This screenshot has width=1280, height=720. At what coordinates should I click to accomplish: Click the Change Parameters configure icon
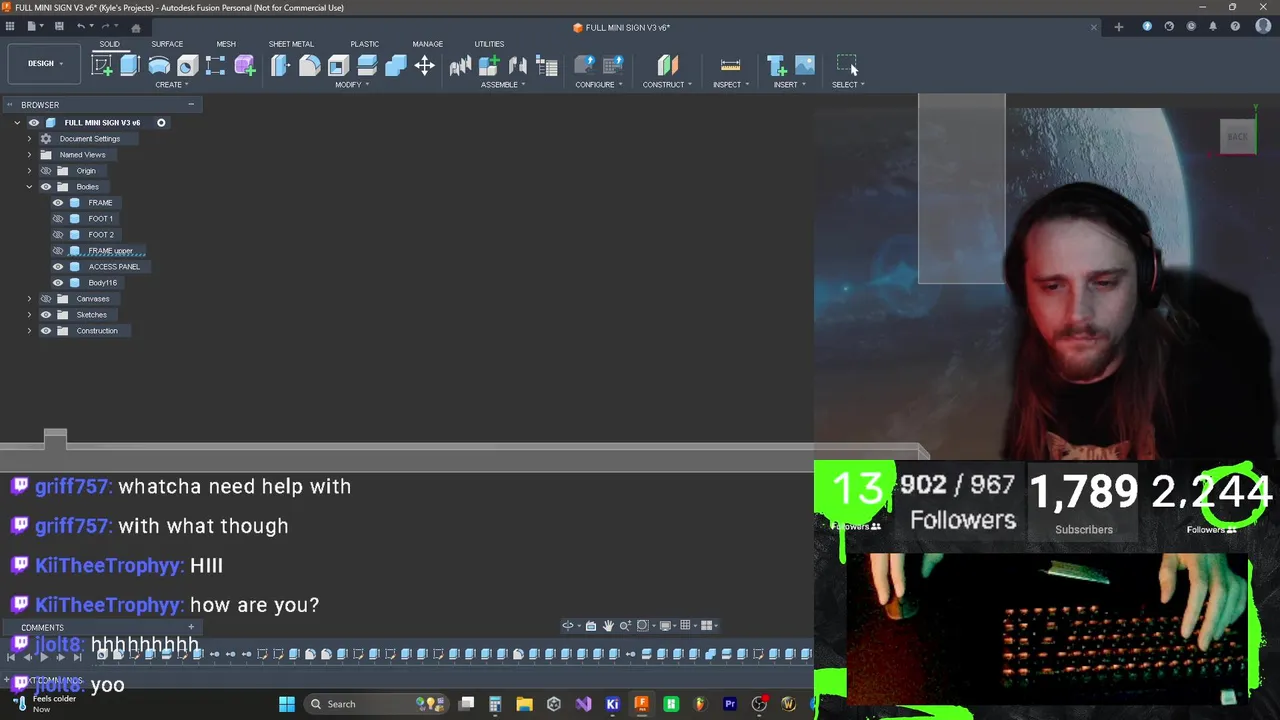(613, 66)
